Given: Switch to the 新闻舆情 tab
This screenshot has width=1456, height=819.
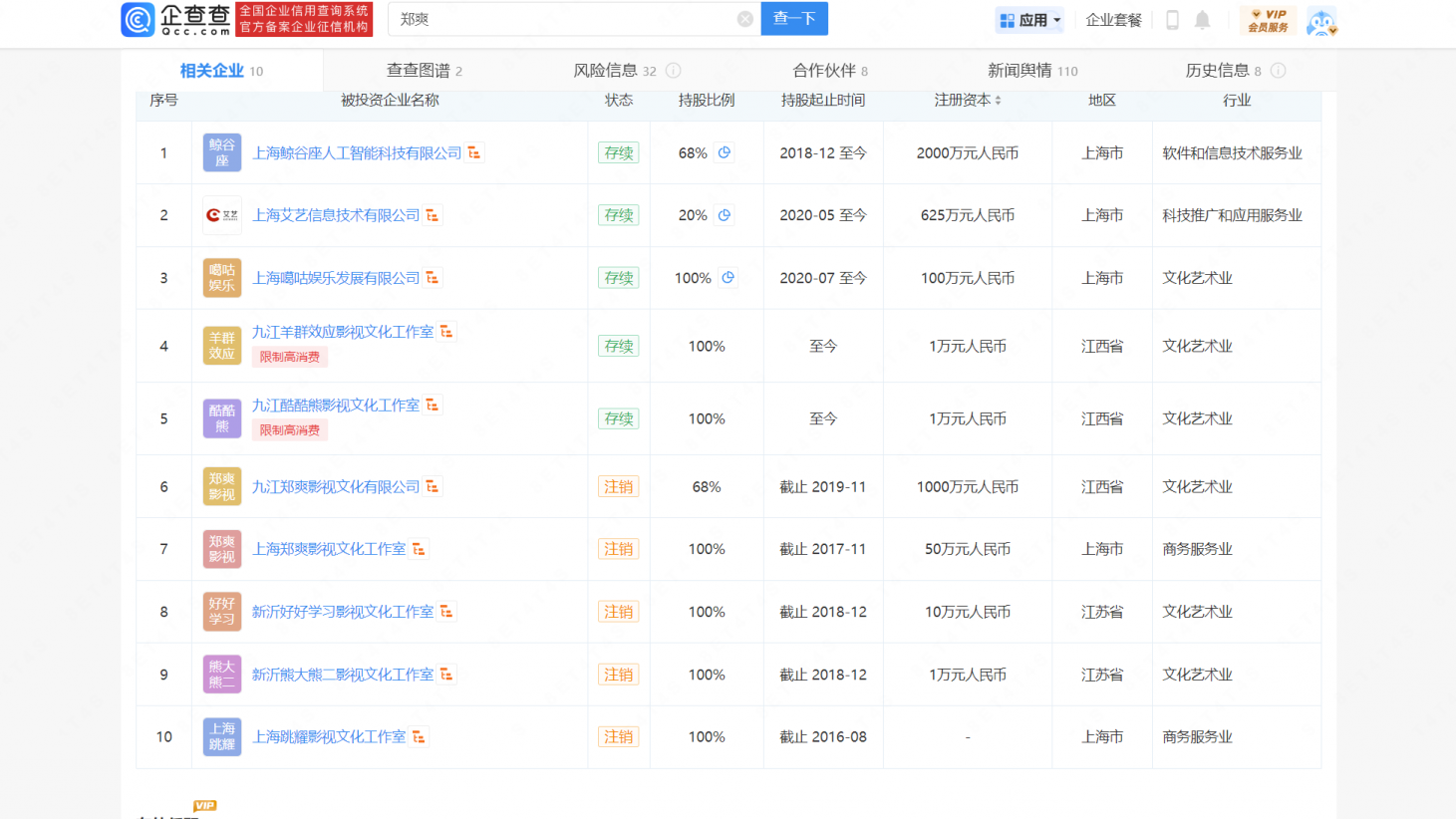Looking at the screenshot, I should [1032, 71].
